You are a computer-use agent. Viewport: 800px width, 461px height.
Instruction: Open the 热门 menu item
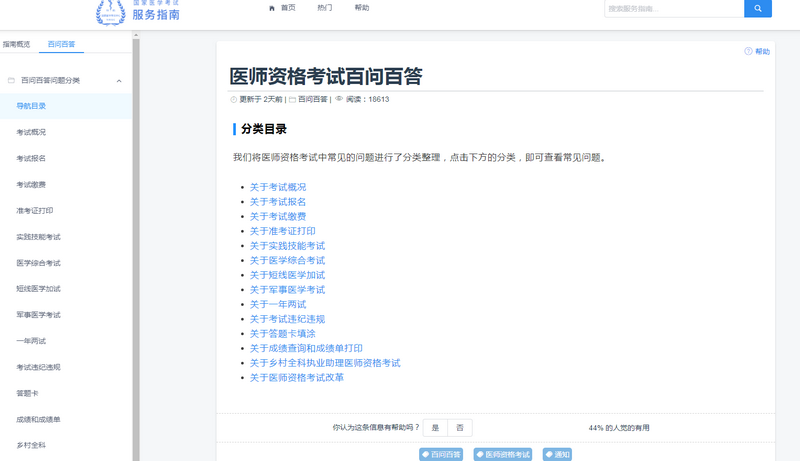click(325, 8)
